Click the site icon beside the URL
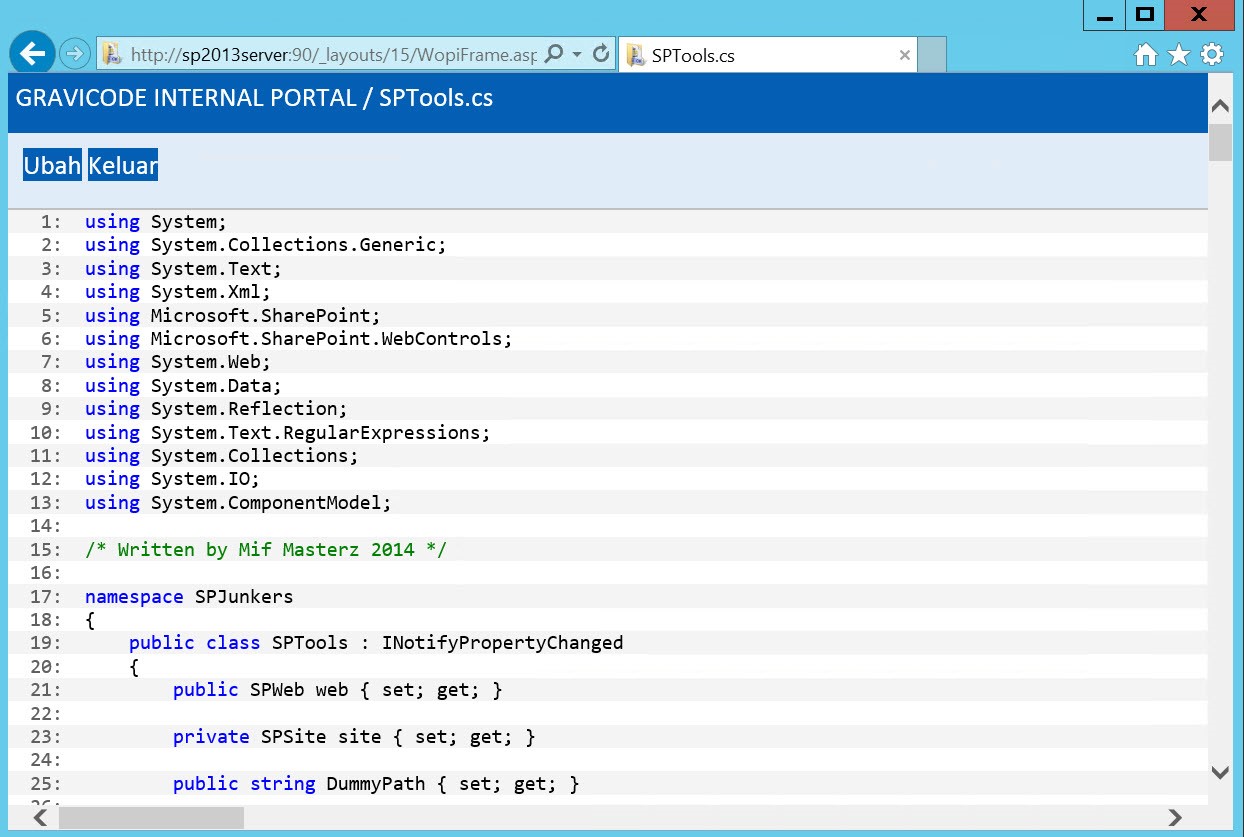 (x=112, y=55)
